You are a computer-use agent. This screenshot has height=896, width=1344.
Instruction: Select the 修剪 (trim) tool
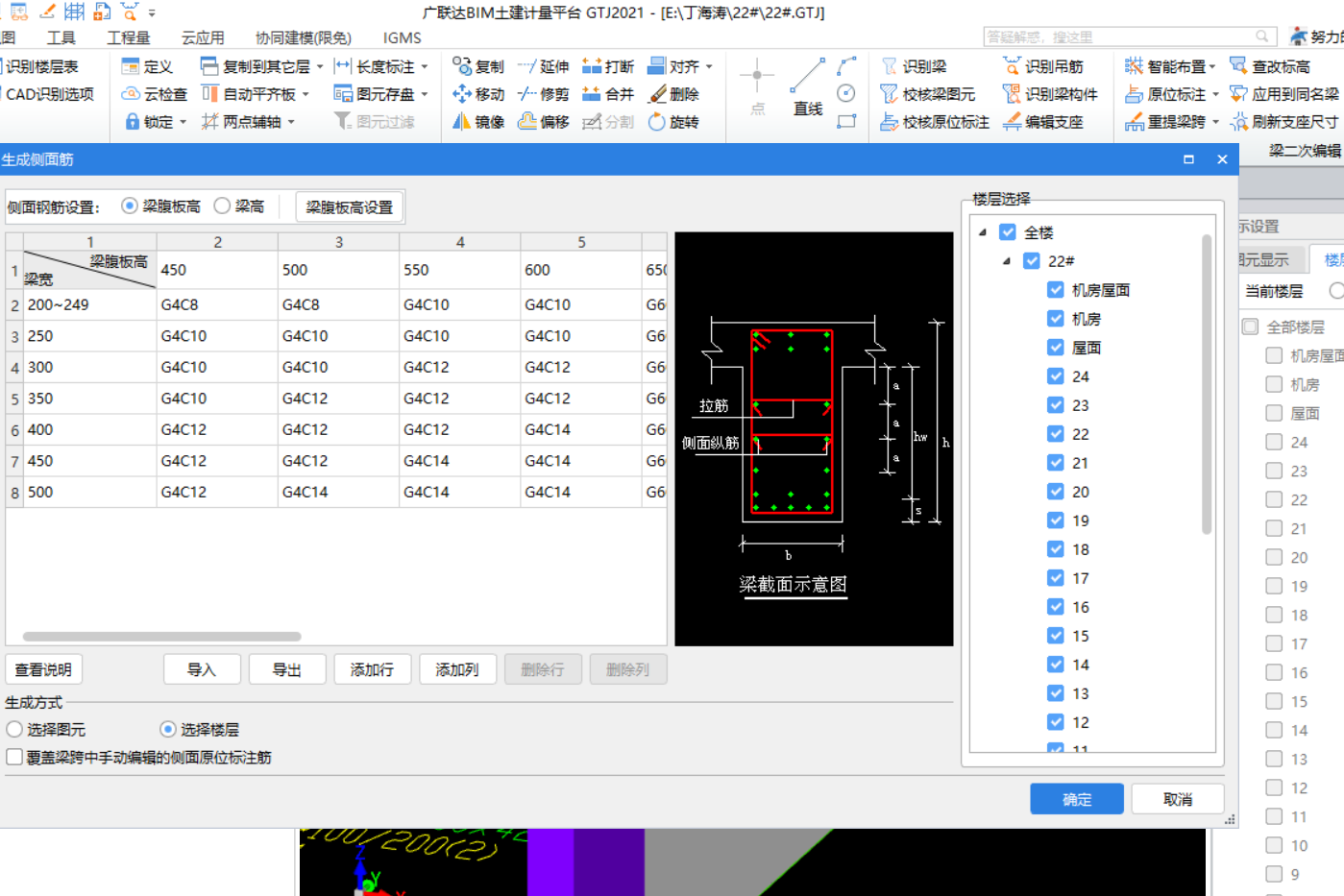(544, 94)
